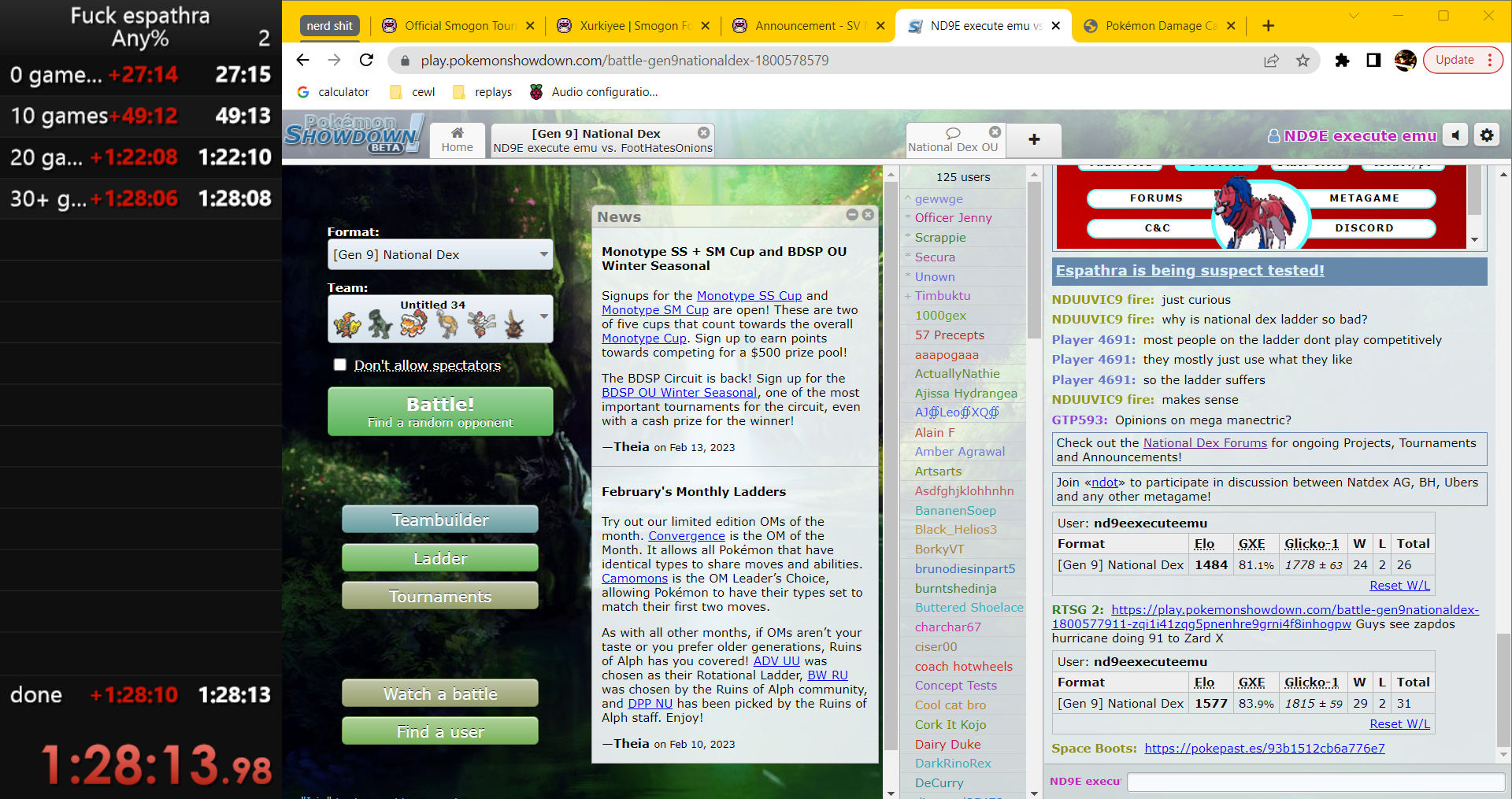The height and width of the screenshot is (799, 1512).
Task: Click user Officer Jenny in list
Action: click(953, 218)
